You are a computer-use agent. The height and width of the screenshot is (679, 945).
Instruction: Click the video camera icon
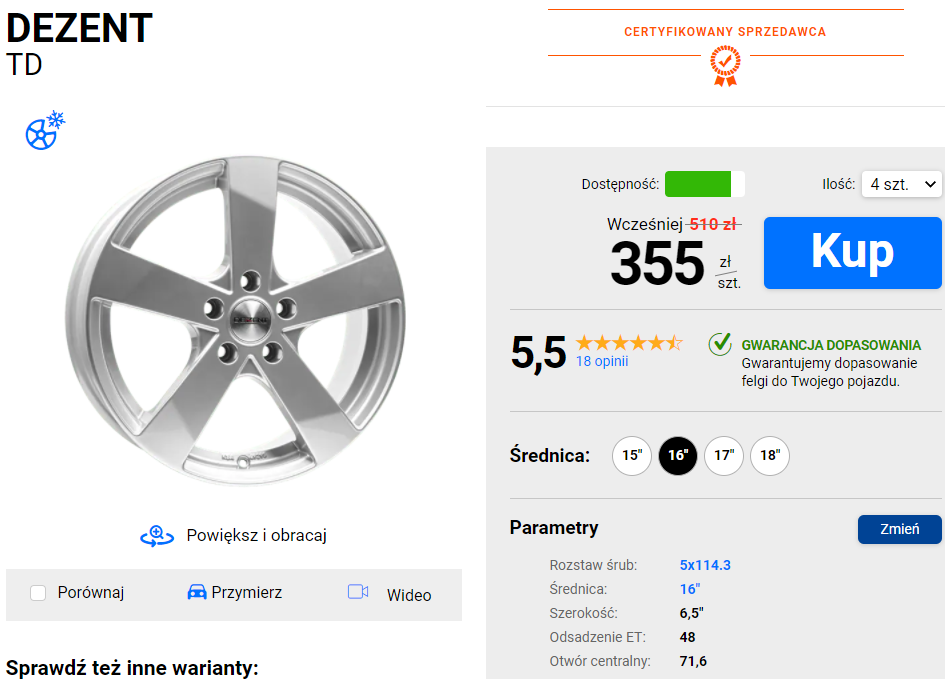tap(358, 592)
